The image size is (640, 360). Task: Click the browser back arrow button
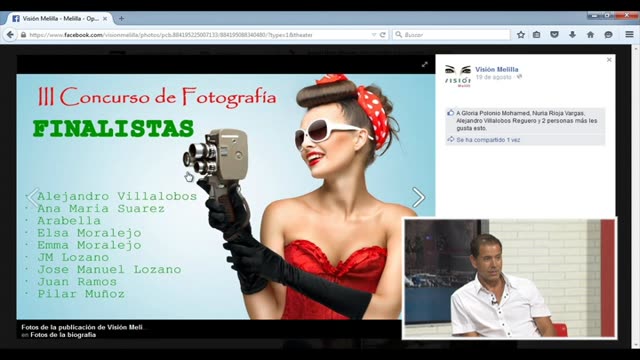(10, 35)
